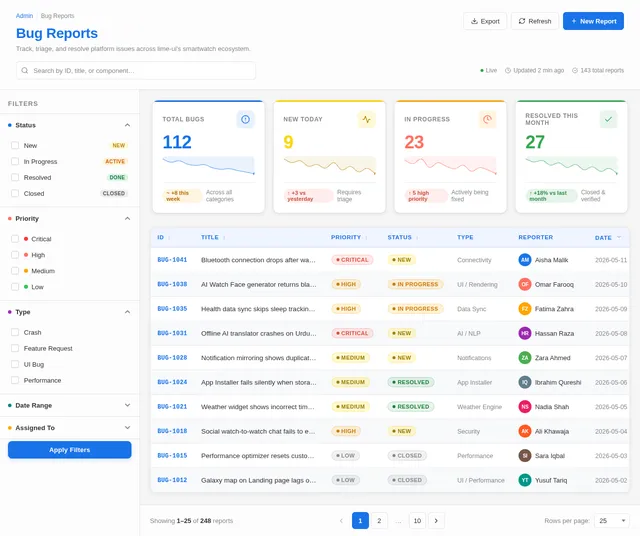640x536 pixels.
Task: Check the Critical priority filter
Action: (x=15, y=239)
